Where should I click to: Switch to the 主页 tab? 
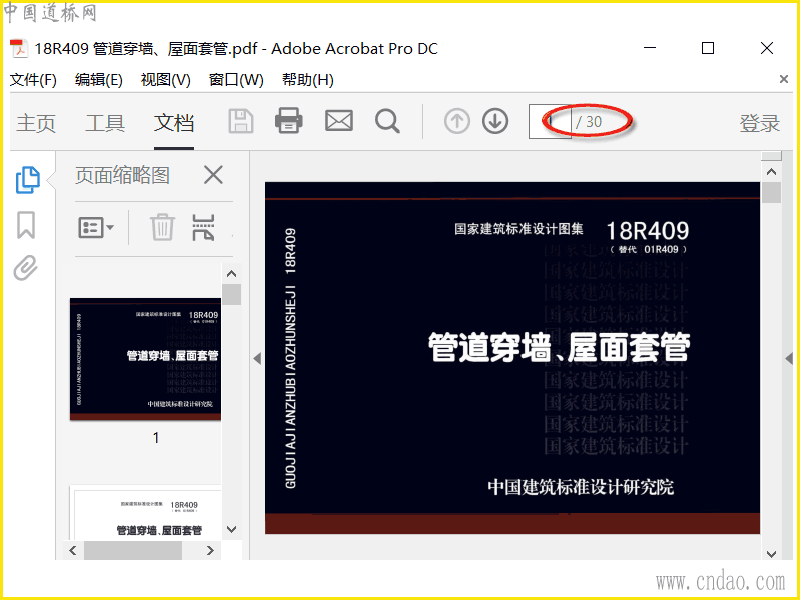point(36,123)
